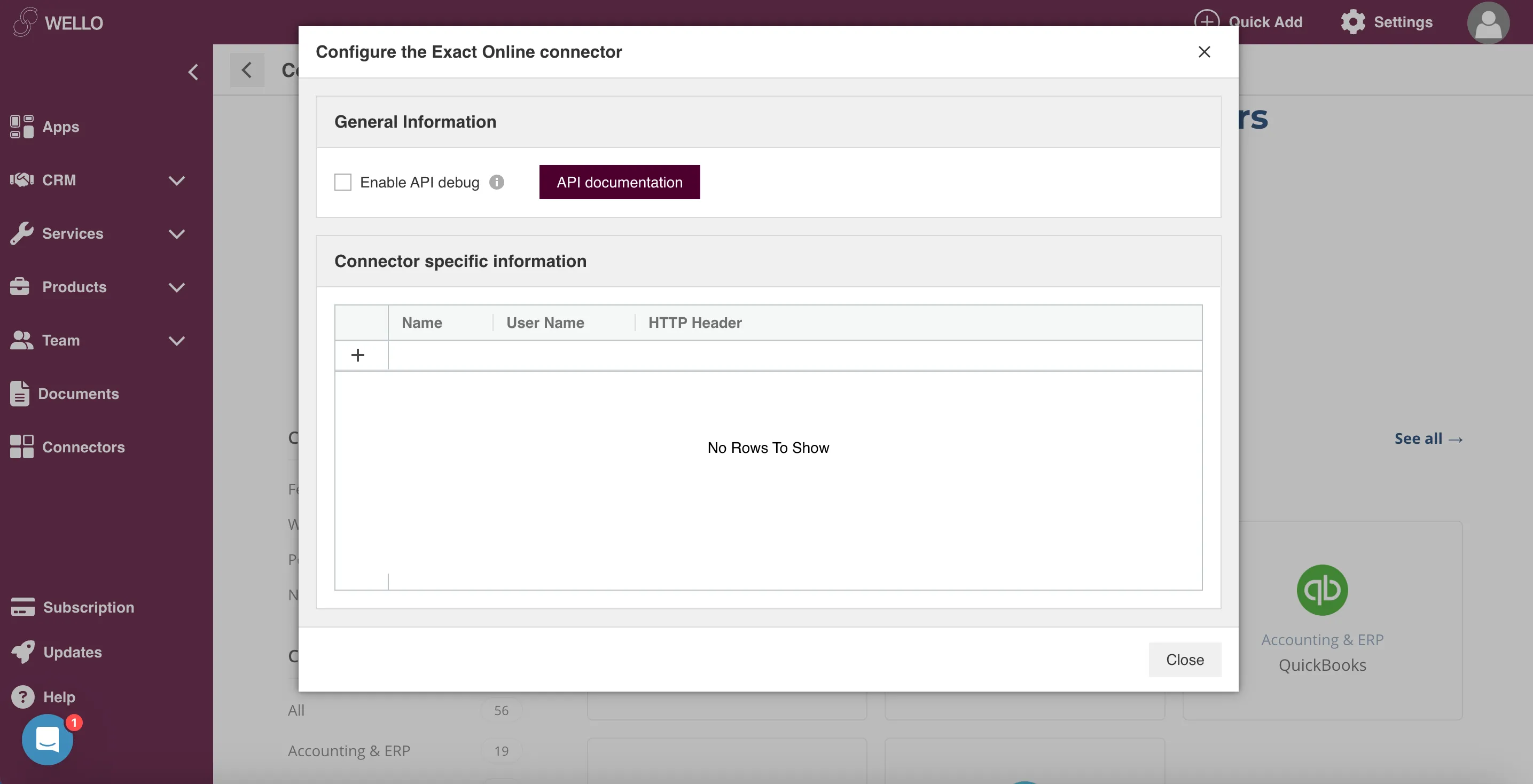Click the 'No Rows To Show' message
The height and width of the screenshot is (784, 1533).
click(x=768, y=448)
